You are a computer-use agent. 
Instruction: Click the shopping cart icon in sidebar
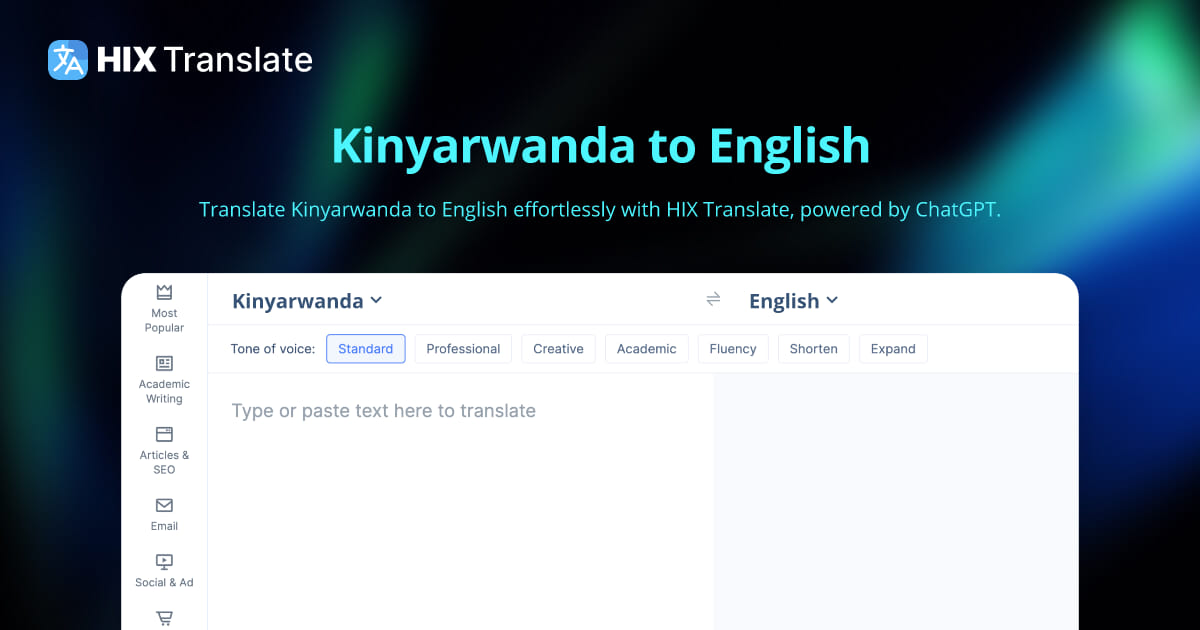[x=164, y=618]
